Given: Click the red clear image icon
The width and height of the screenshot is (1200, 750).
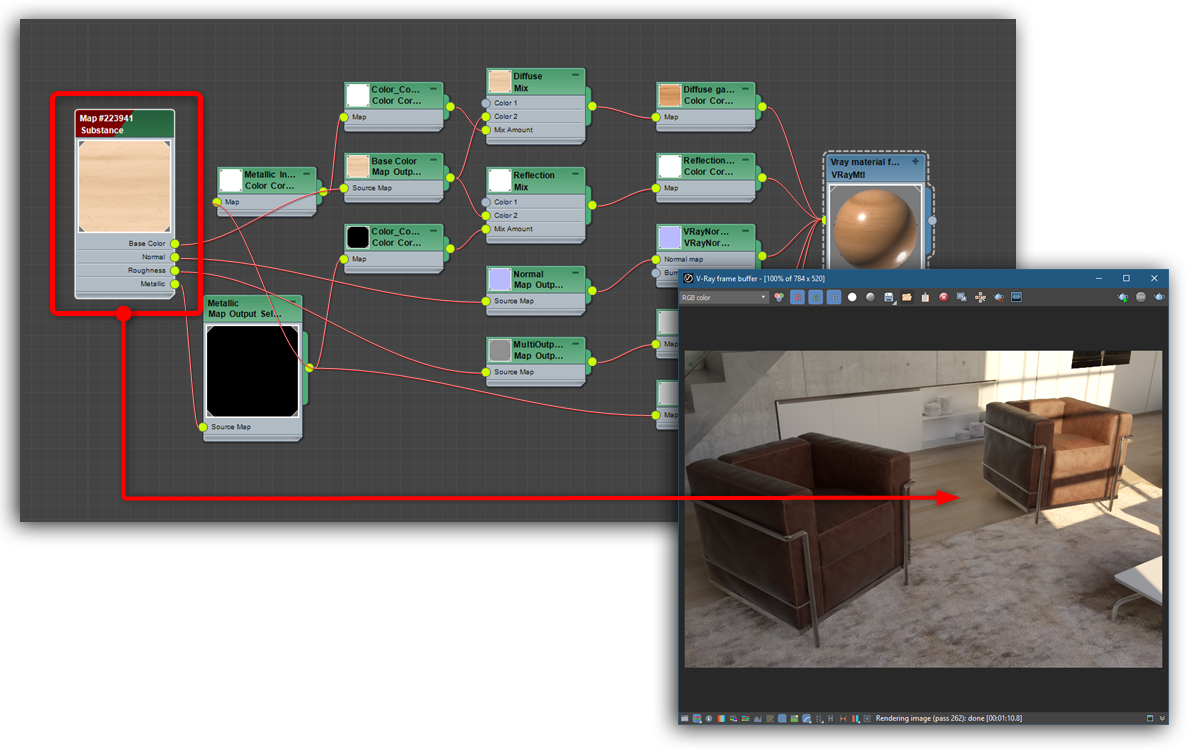Looking at the screenshot, I should pyautogui.click(x=943, y=297).
